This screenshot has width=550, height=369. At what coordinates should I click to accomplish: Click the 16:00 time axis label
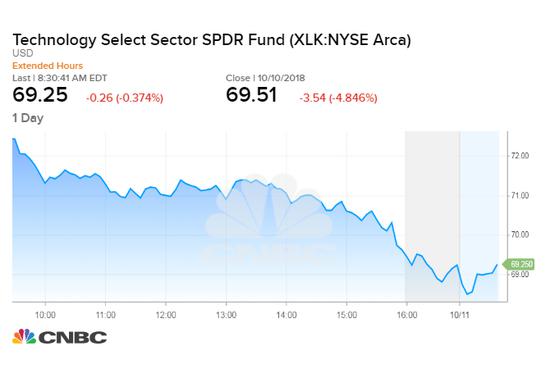click(407, 315)
